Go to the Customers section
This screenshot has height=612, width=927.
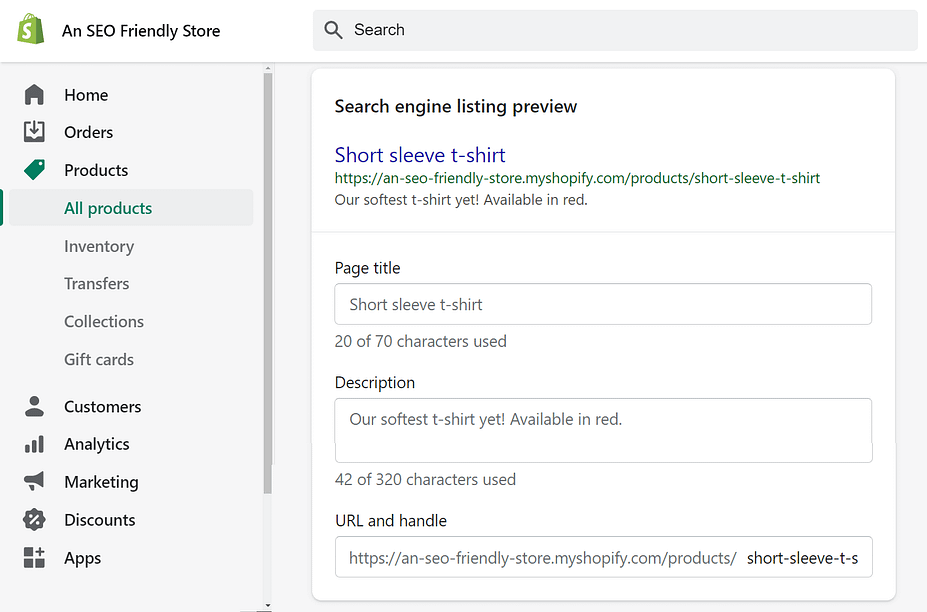point(103,407)
